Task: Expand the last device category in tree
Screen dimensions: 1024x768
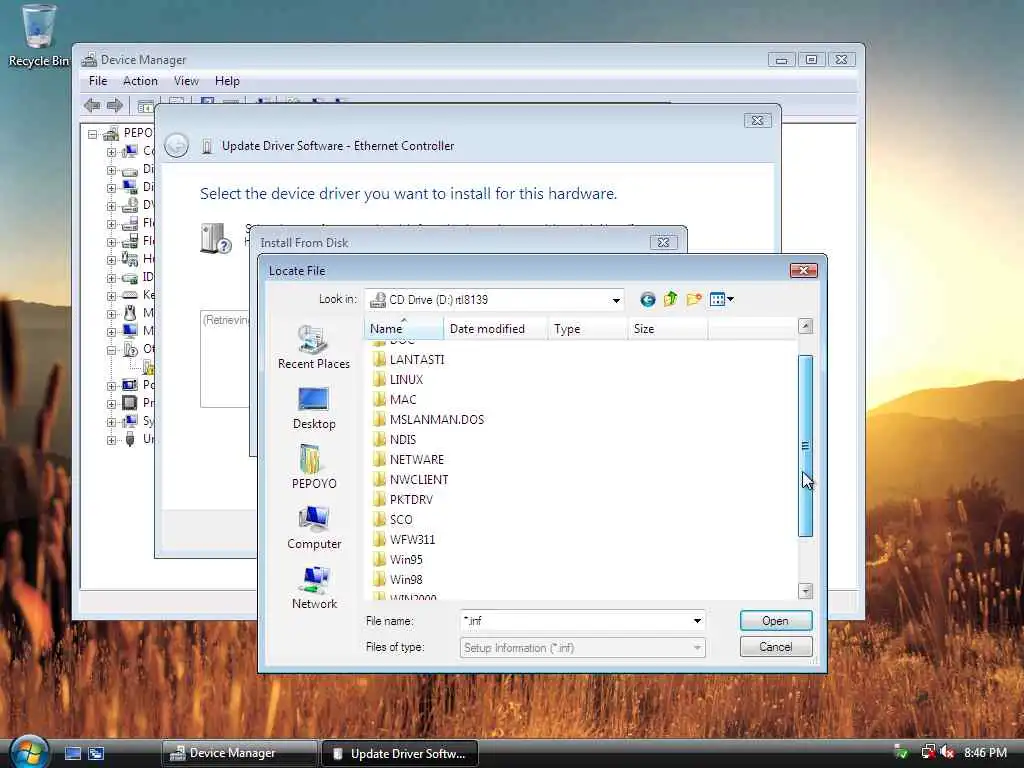Action: pos(112,440)
